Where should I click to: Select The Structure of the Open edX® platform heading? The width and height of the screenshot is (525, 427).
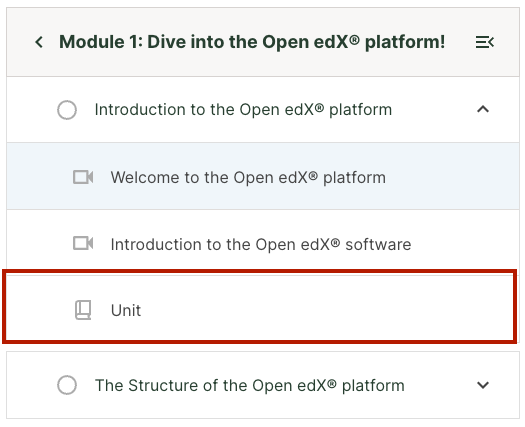click(x=250, y=385)
